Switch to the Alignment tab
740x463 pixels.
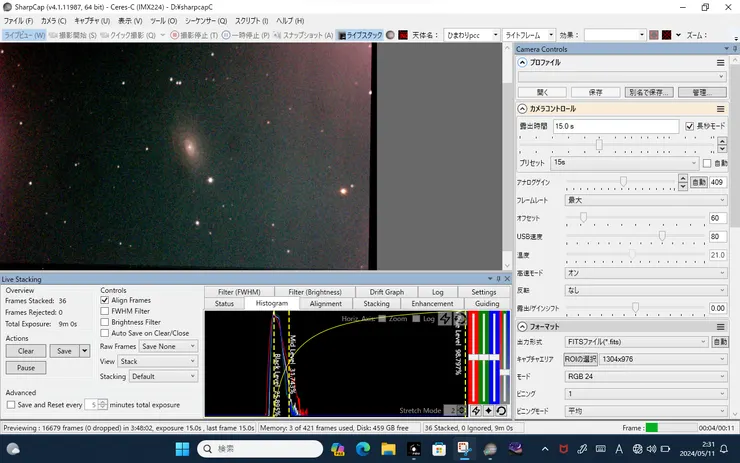click(325, 303)
